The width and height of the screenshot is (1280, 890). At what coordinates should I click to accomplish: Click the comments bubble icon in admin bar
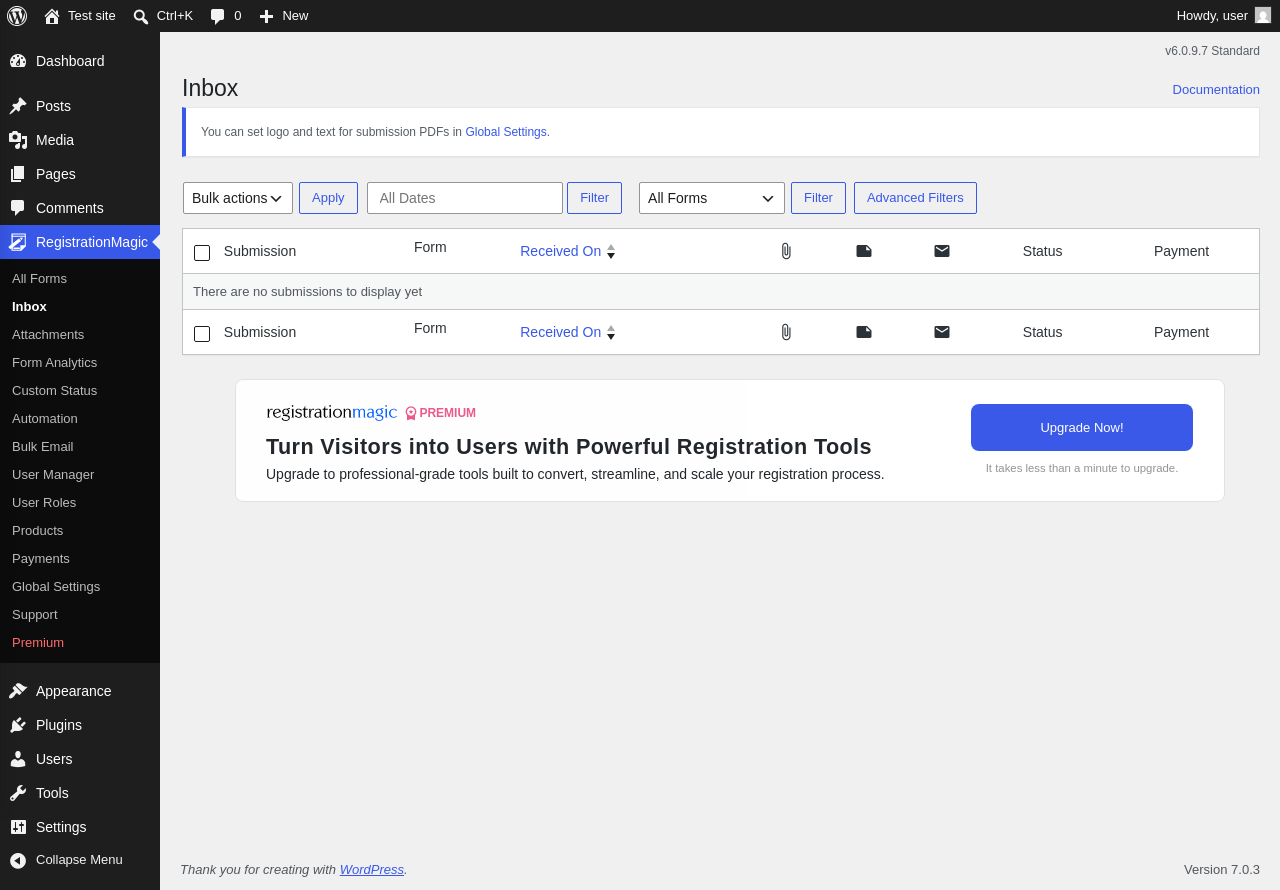[x=218, y=16]
